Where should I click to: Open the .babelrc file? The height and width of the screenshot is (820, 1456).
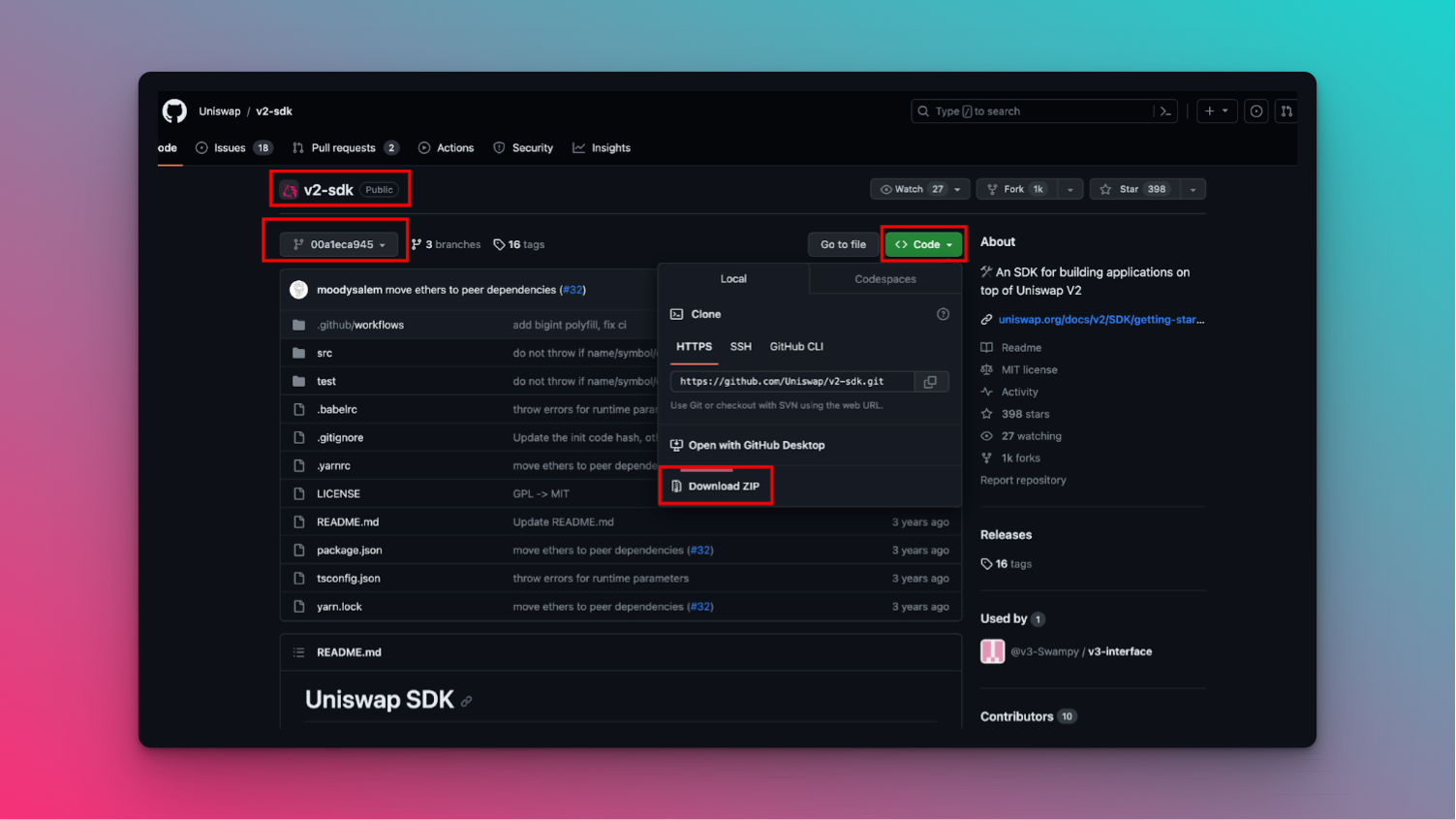tap(337, 409)
